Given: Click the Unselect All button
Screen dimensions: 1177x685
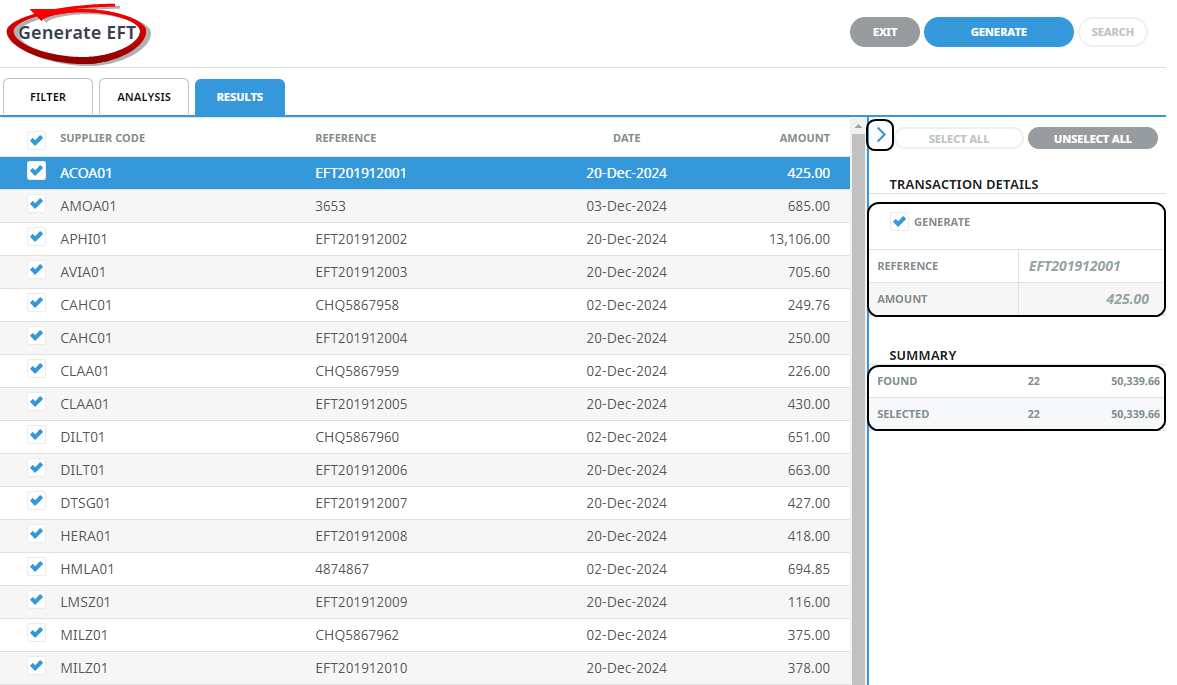Looking at the screenshot, I should tap(1092, 139).
